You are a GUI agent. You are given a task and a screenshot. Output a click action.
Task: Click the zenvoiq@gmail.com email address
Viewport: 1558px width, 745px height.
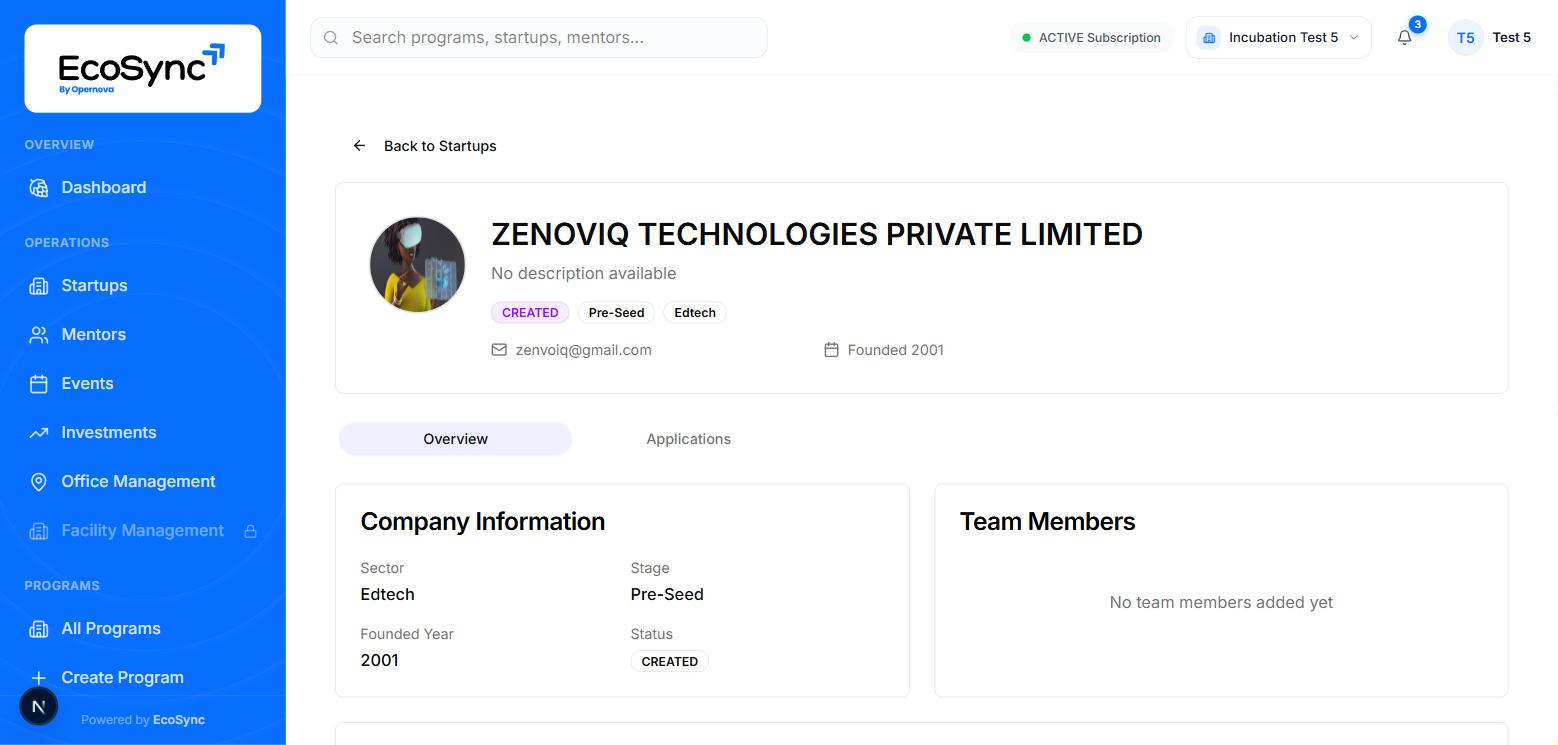583,350
